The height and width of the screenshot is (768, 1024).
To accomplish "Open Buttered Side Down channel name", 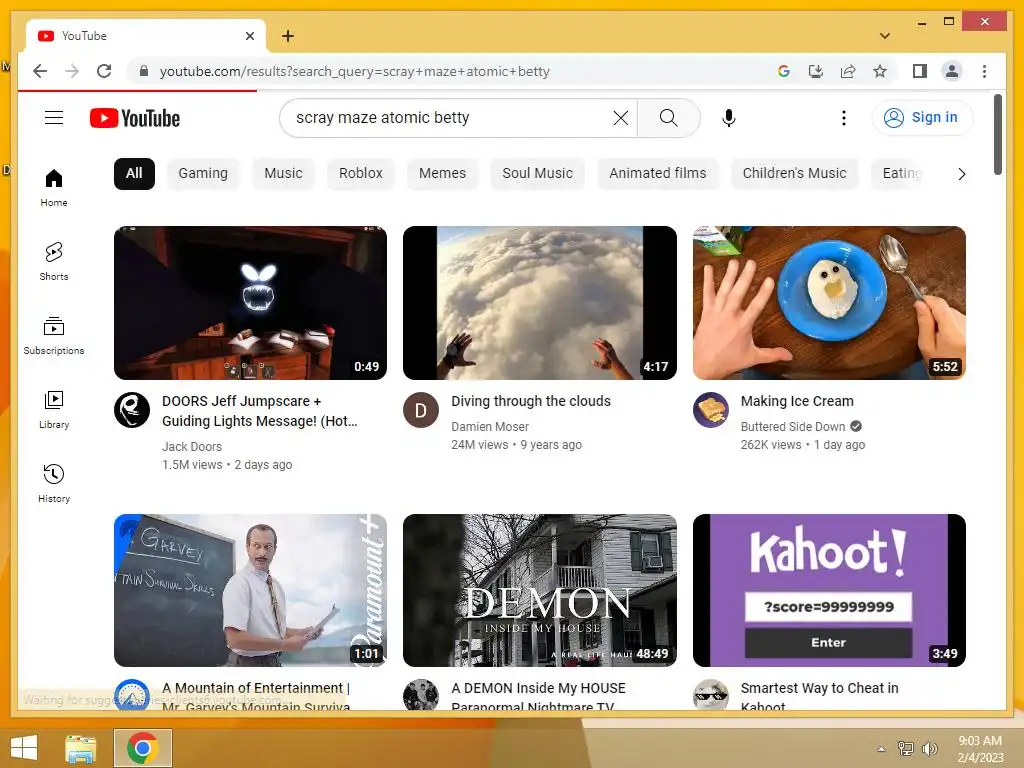I will coord(793,426).
